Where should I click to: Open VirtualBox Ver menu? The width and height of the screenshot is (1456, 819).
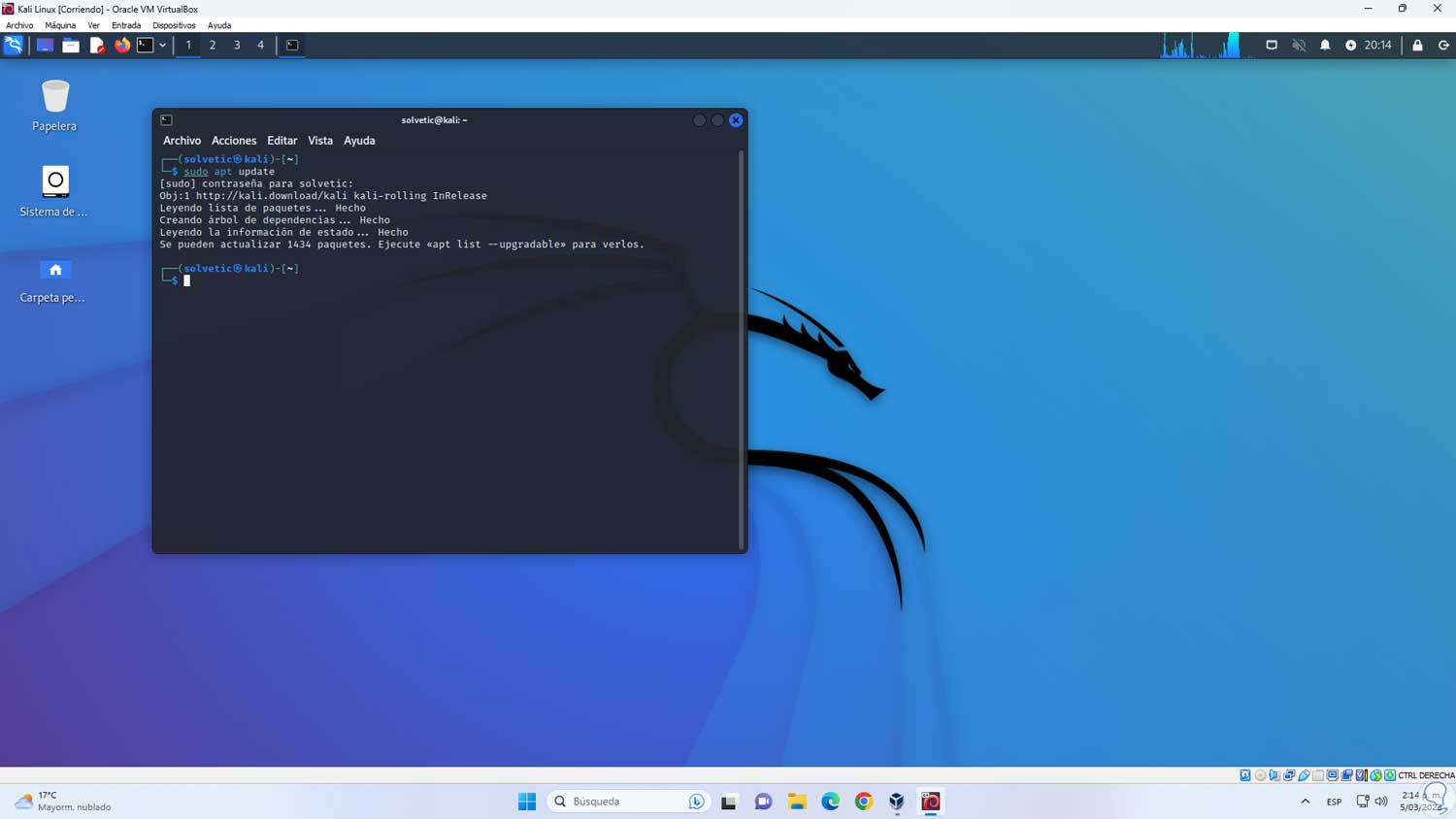pos(93,25)
